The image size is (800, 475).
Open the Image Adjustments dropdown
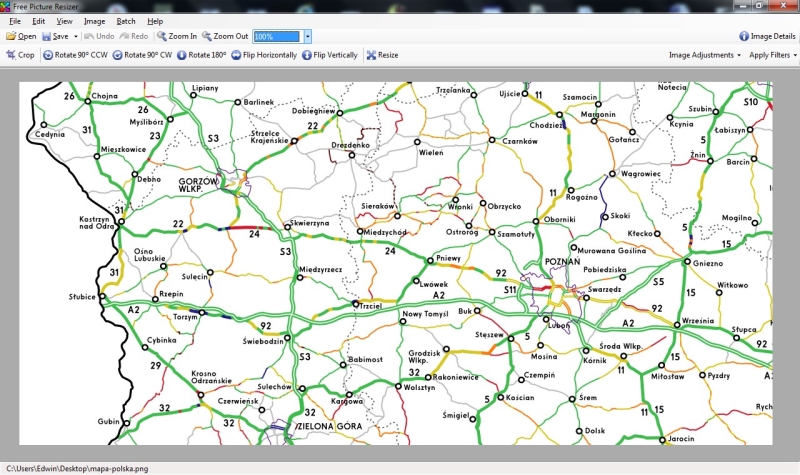tap(704, 55)
